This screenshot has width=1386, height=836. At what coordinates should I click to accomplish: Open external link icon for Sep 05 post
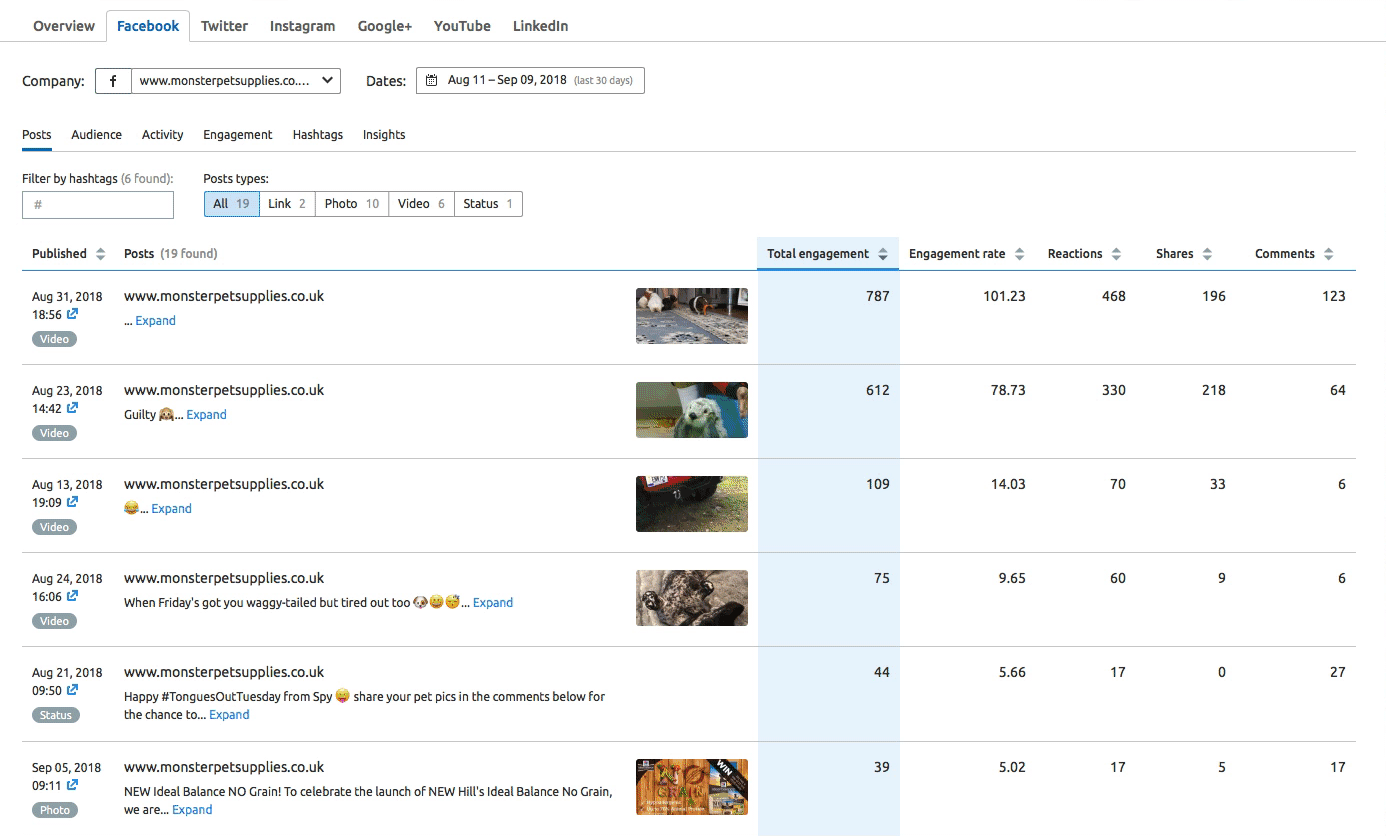click(x=72, y=785)
